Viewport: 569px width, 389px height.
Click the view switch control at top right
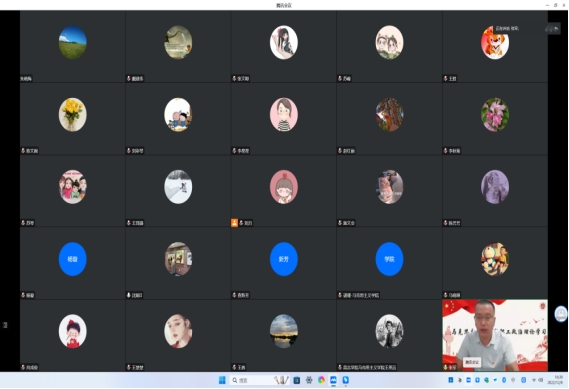[x=553, y=29]
